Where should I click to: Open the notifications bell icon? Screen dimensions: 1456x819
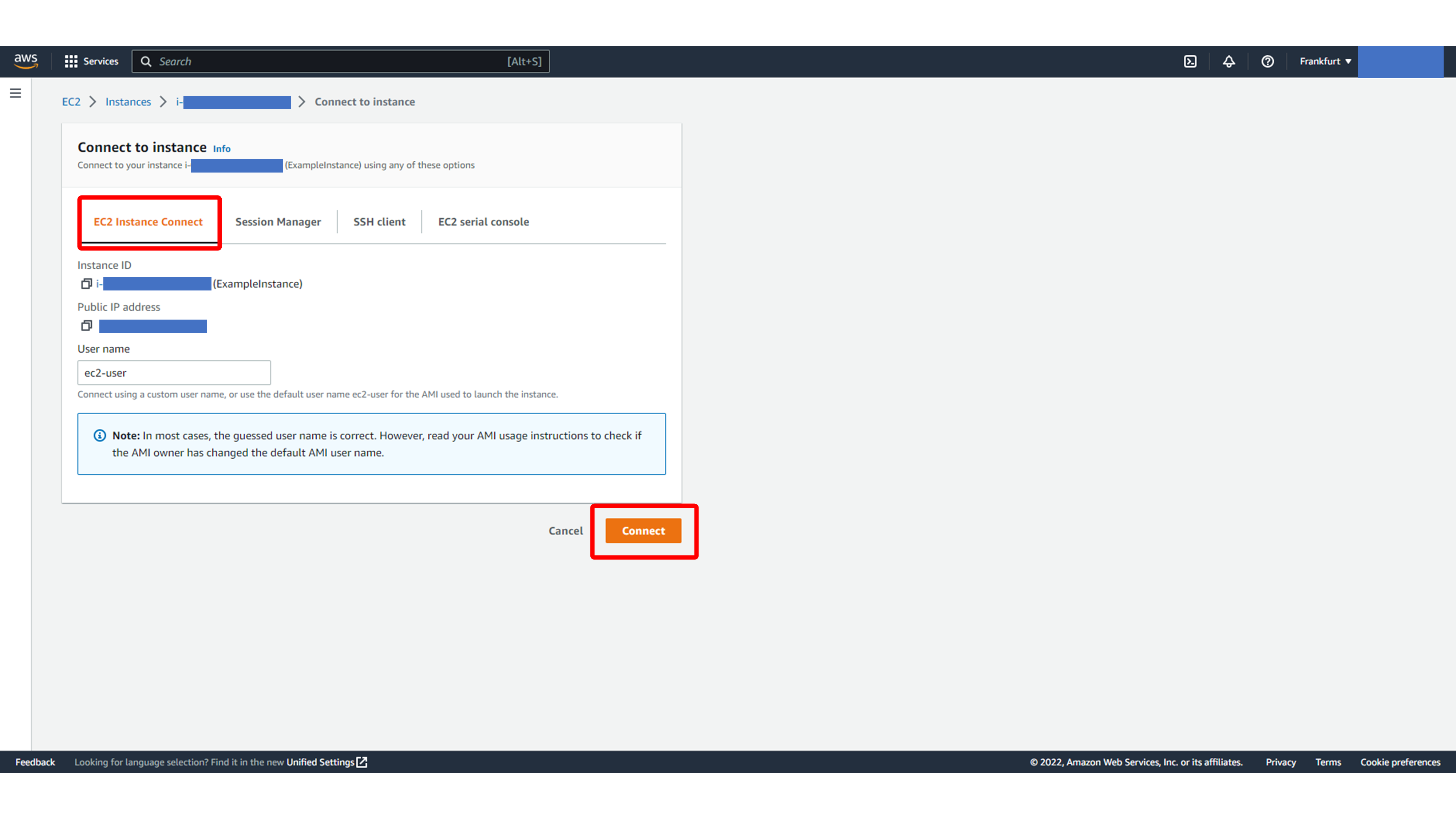tap(1229, 61)
